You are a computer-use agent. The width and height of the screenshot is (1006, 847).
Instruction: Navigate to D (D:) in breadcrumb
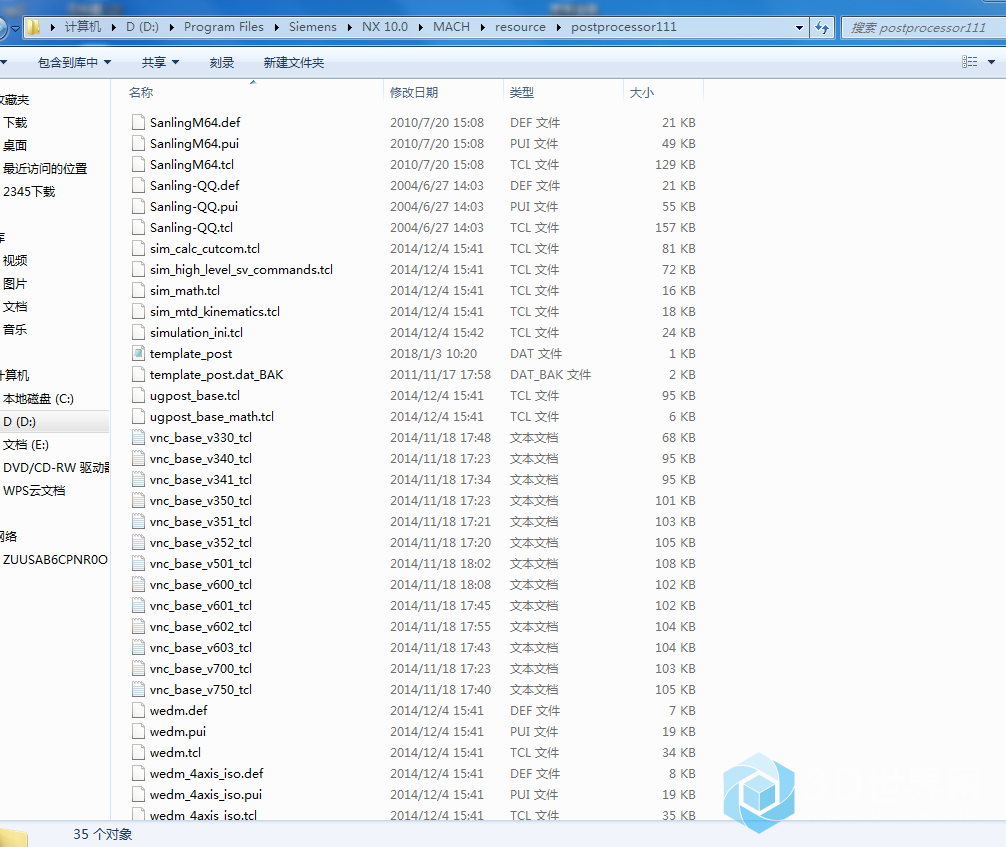(142, 27)
